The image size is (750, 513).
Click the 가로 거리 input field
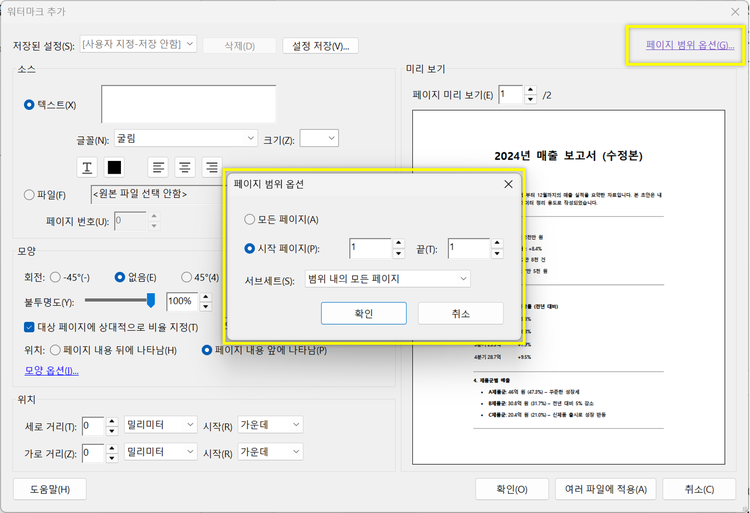click(93, 453)
